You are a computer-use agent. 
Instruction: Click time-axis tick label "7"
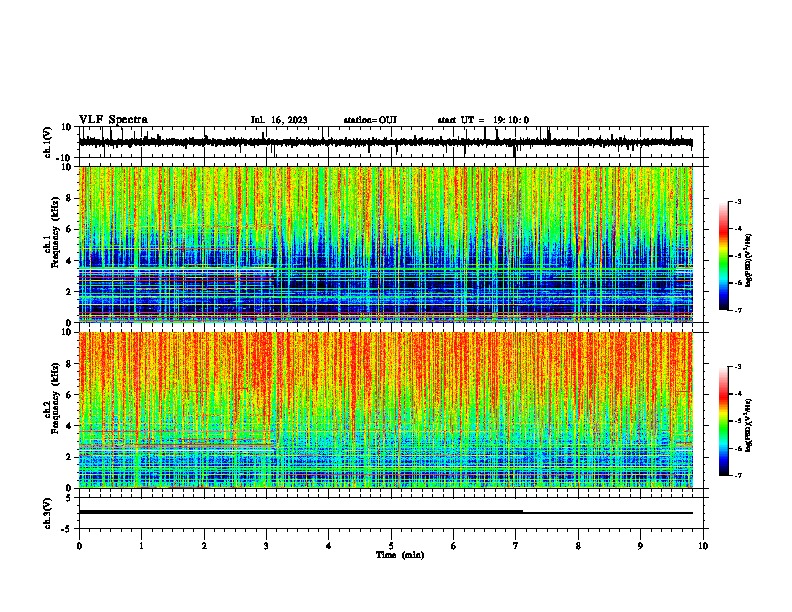[516, 546]
